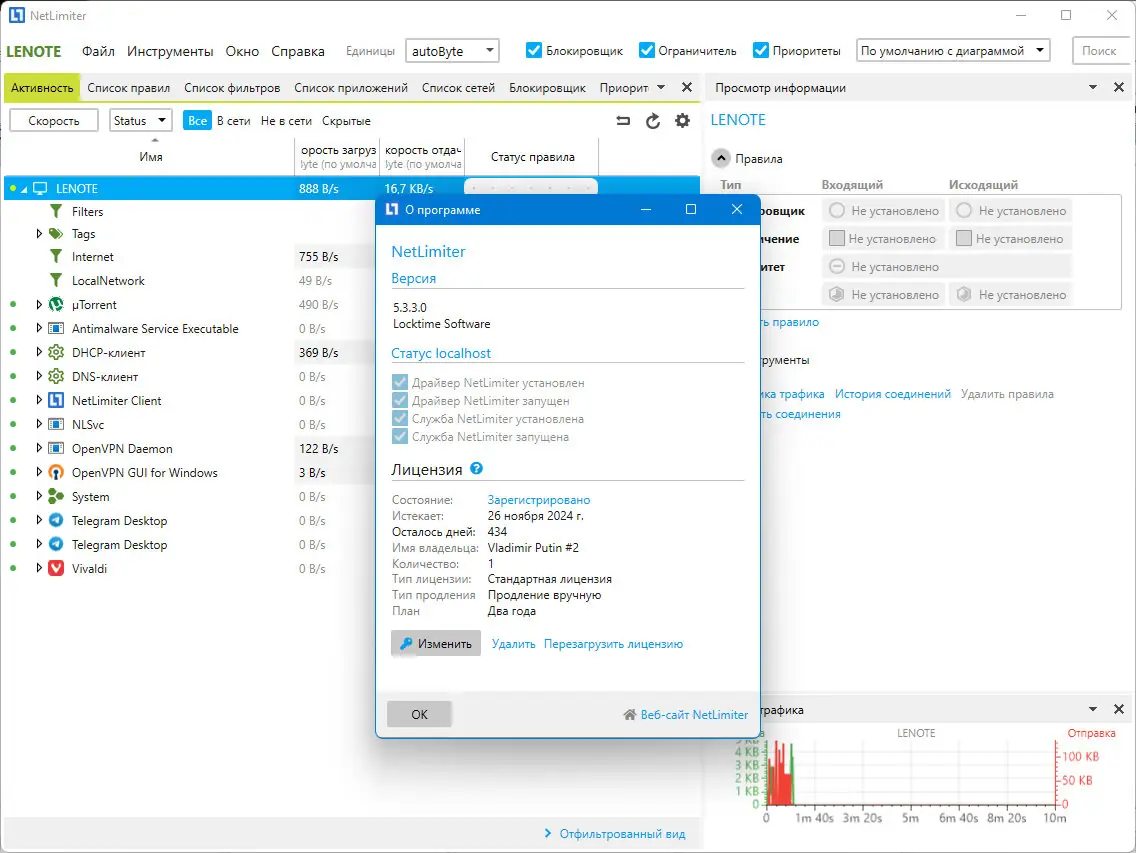Select incoming blocker radio Не установлено
The width and height of the screenshot is (1136, 853).
(x=837, y=210)
